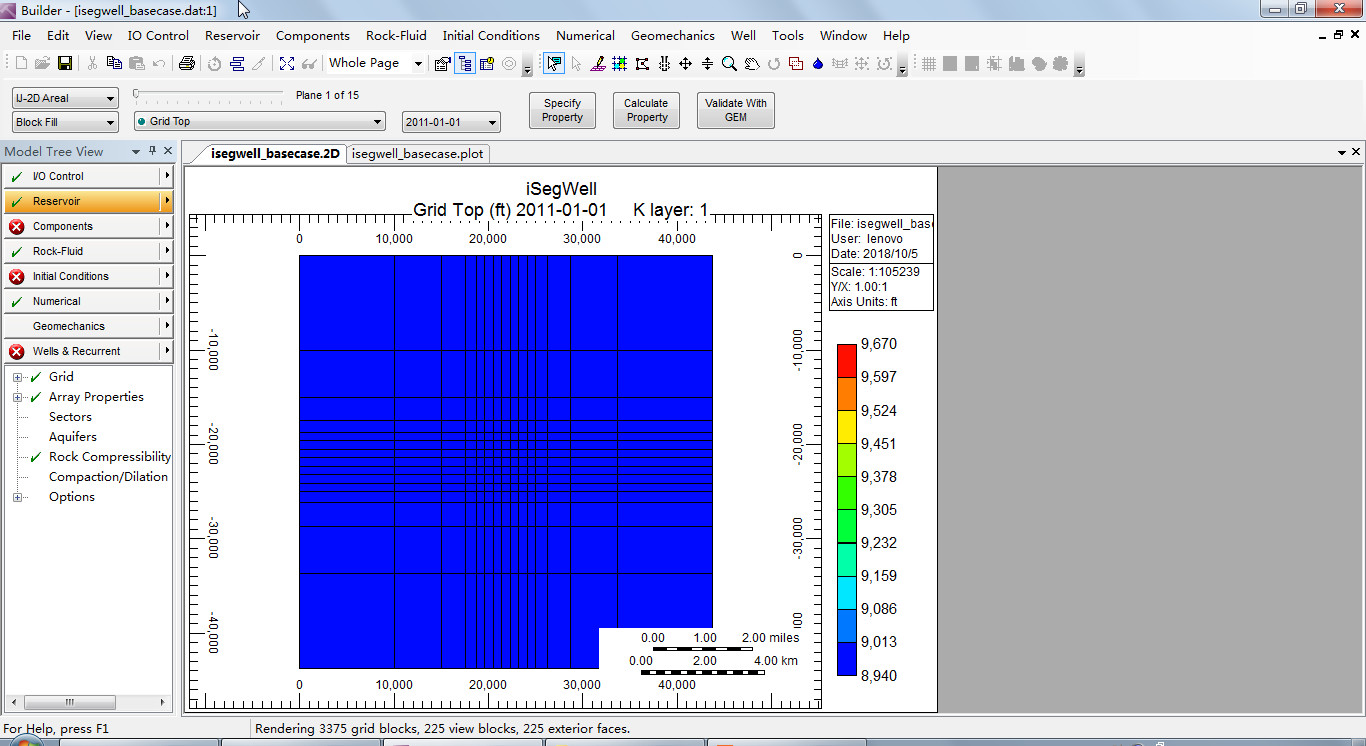This screenshot has height=746, width=1366.
Task: Pin the Model Tree View panel
Action: pyautogui.click(x=152, y=151)
